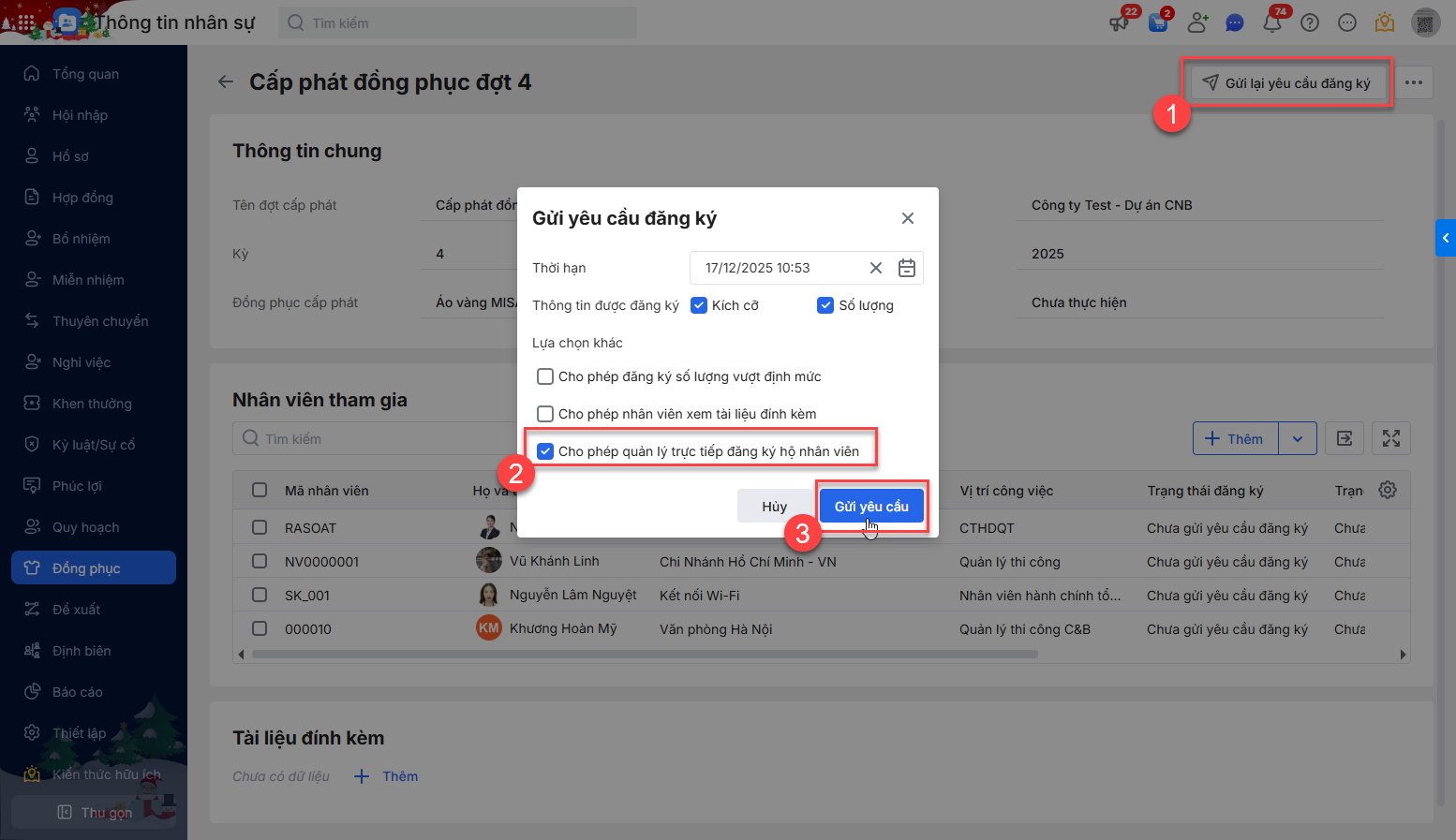Viewport: 1456px width, 840px height.
Task: Close the Gửi yêu cầu đăng ký dialog
Action: (x=908, y=218)
